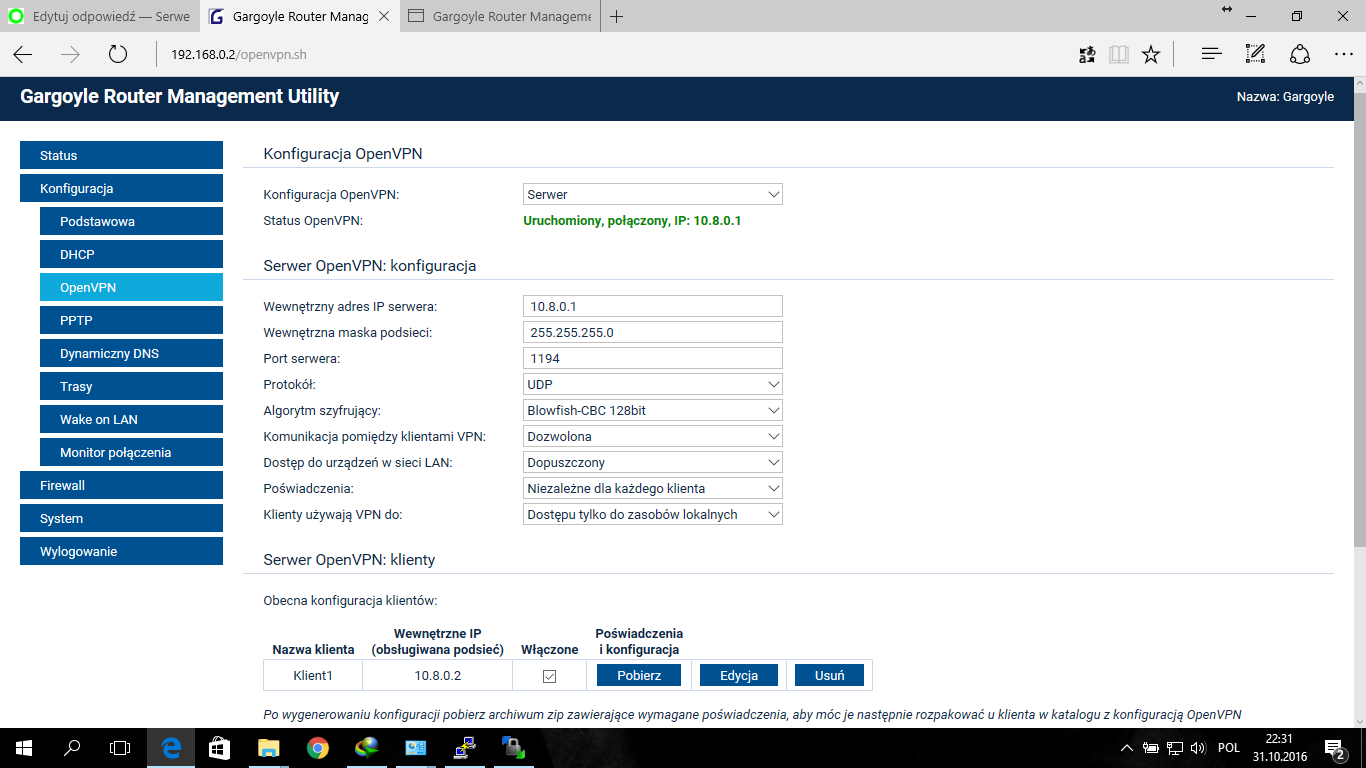Select the Konfiguracja menu section

click(121, 188)
